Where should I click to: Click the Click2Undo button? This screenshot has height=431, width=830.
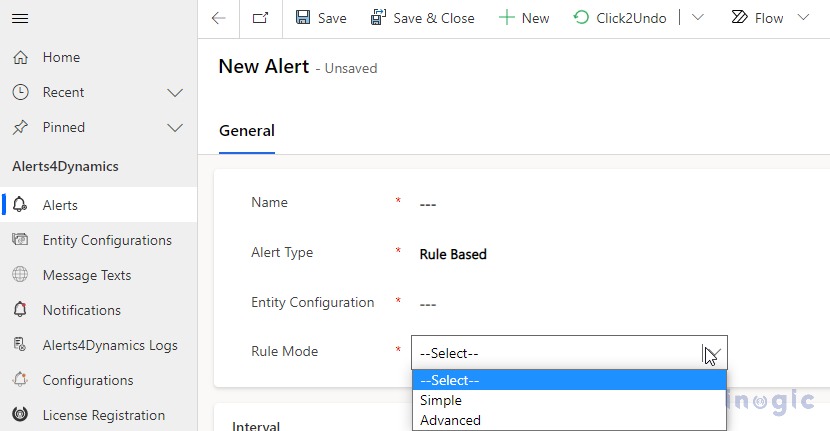(620, 19)
